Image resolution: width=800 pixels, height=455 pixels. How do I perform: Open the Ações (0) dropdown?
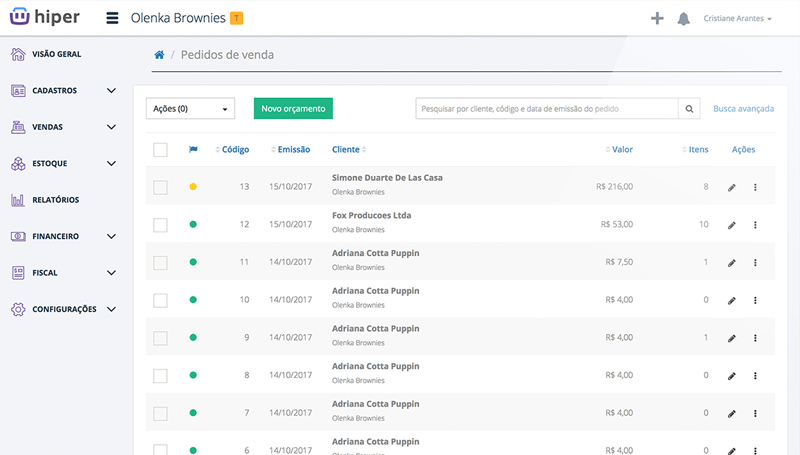coord(189,109)
